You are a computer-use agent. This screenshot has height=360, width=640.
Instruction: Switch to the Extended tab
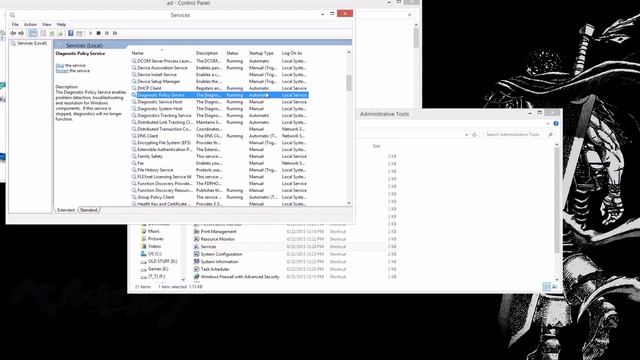point(66,210)
